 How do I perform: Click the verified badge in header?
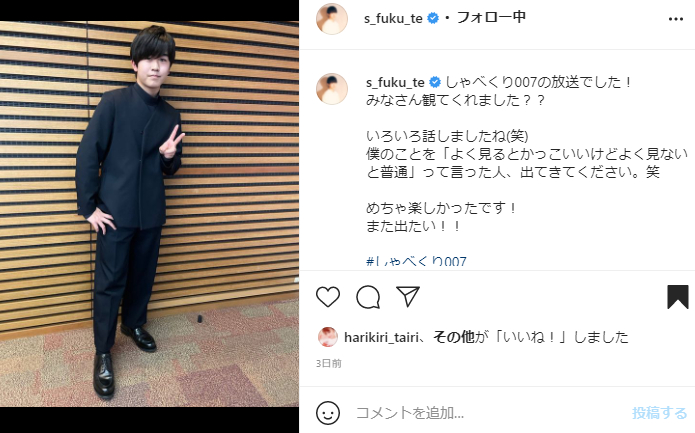tap(433, 18)
